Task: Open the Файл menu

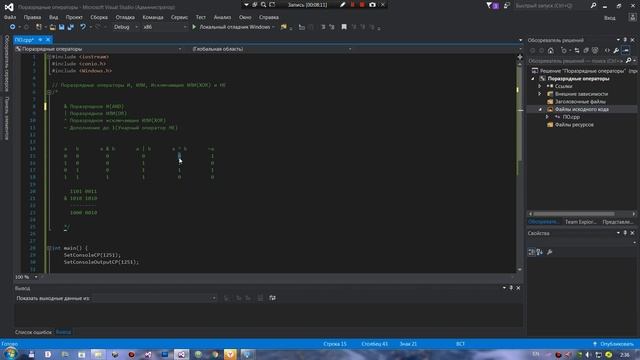Action: pyautogui.click(x=10, y=17)
